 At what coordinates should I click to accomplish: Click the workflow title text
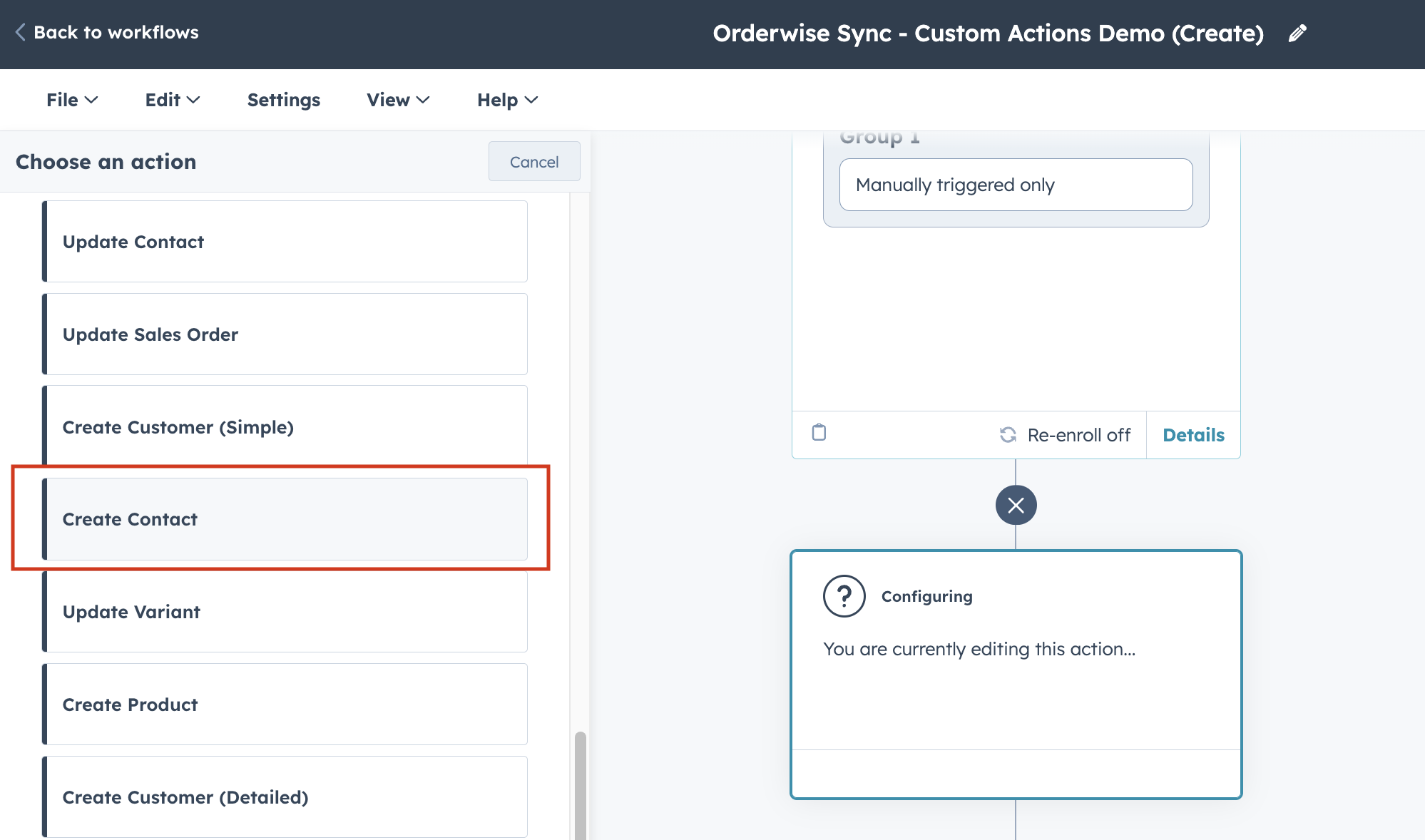tap(988, 34)
